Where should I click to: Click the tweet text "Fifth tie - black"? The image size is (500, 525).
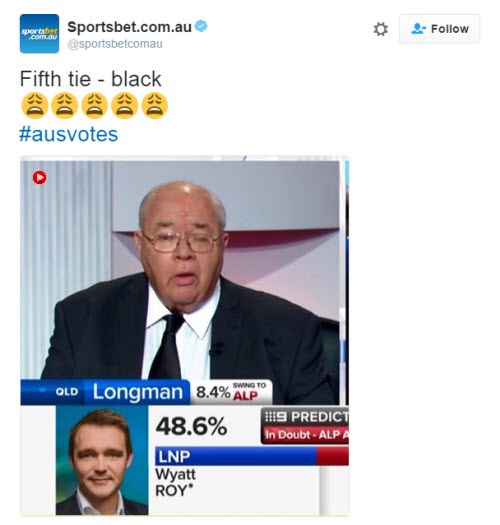click(x=90, y=79)
